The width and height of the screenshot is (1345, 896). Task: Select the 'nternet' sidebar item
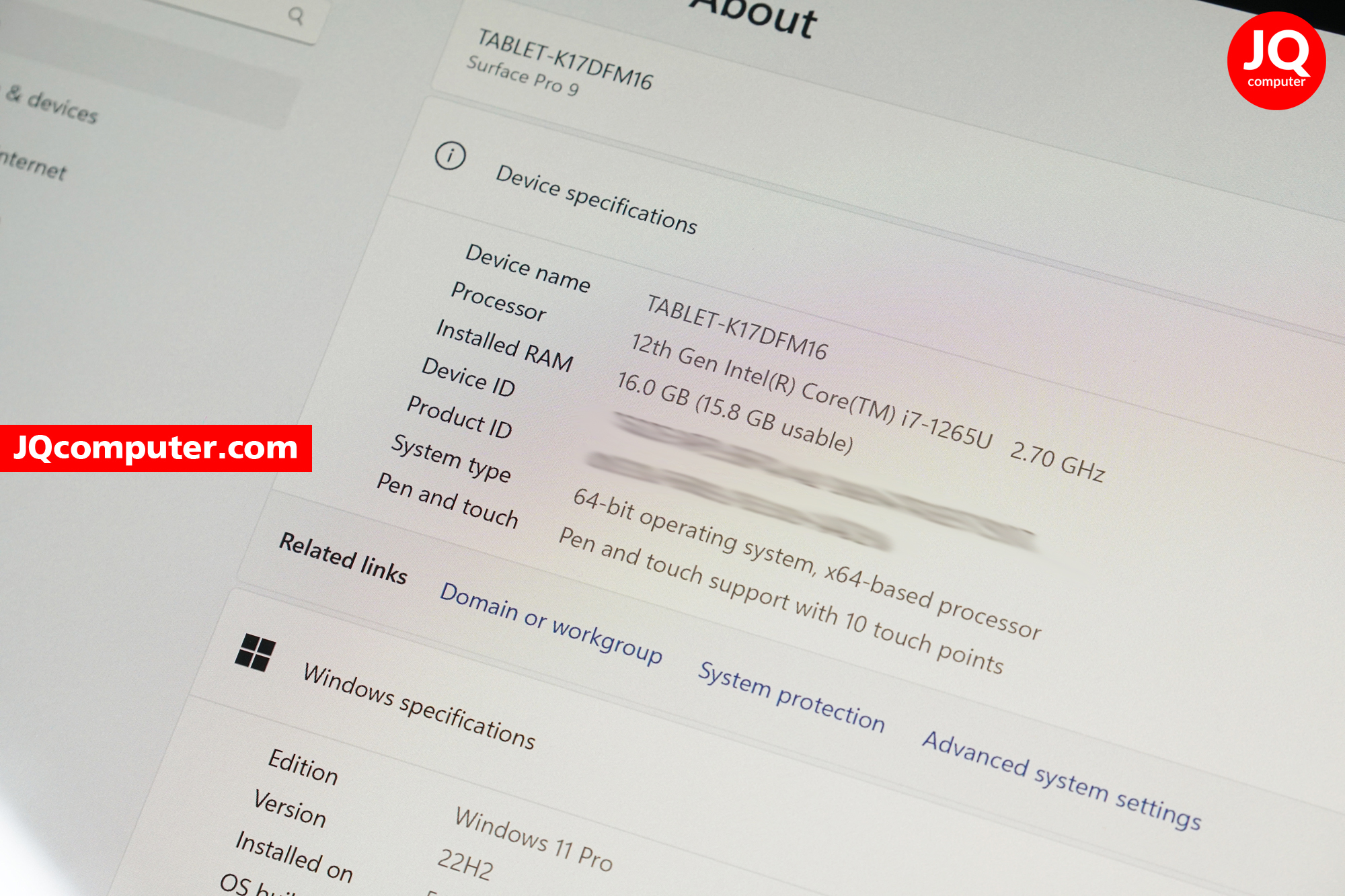[34, 165]
